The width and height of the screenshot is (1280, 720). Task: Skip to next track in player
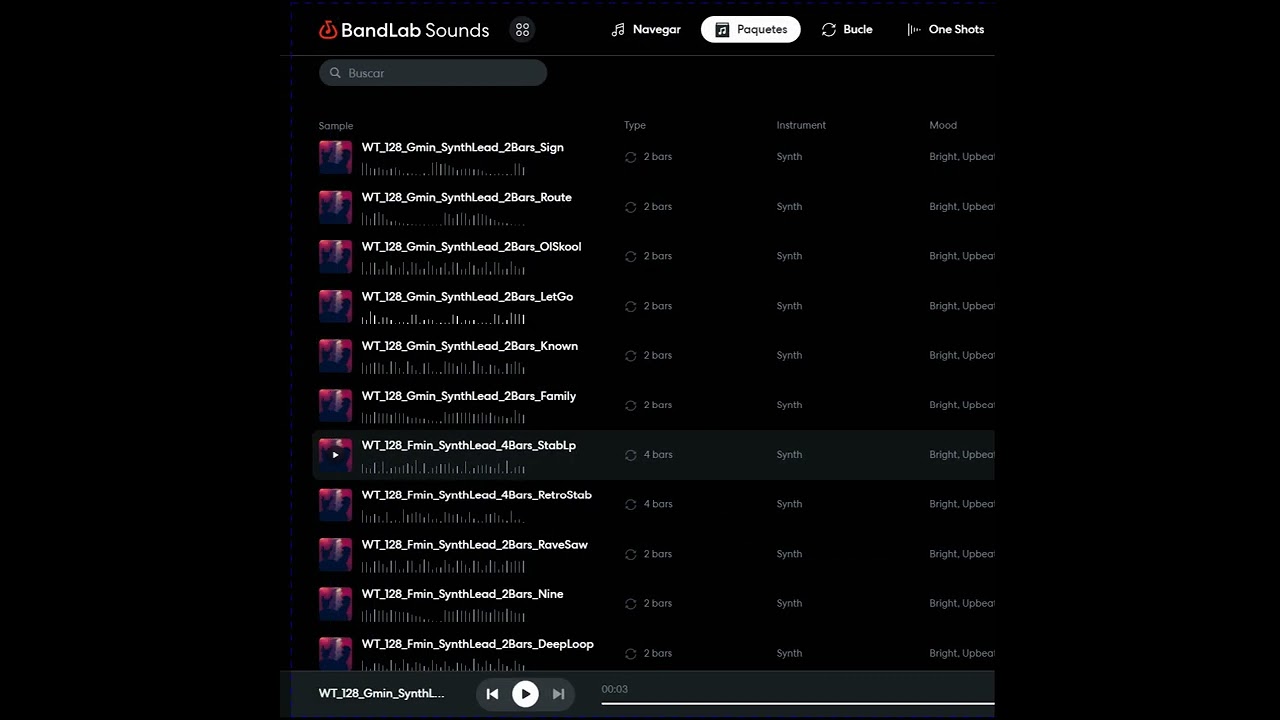[559, 694]
